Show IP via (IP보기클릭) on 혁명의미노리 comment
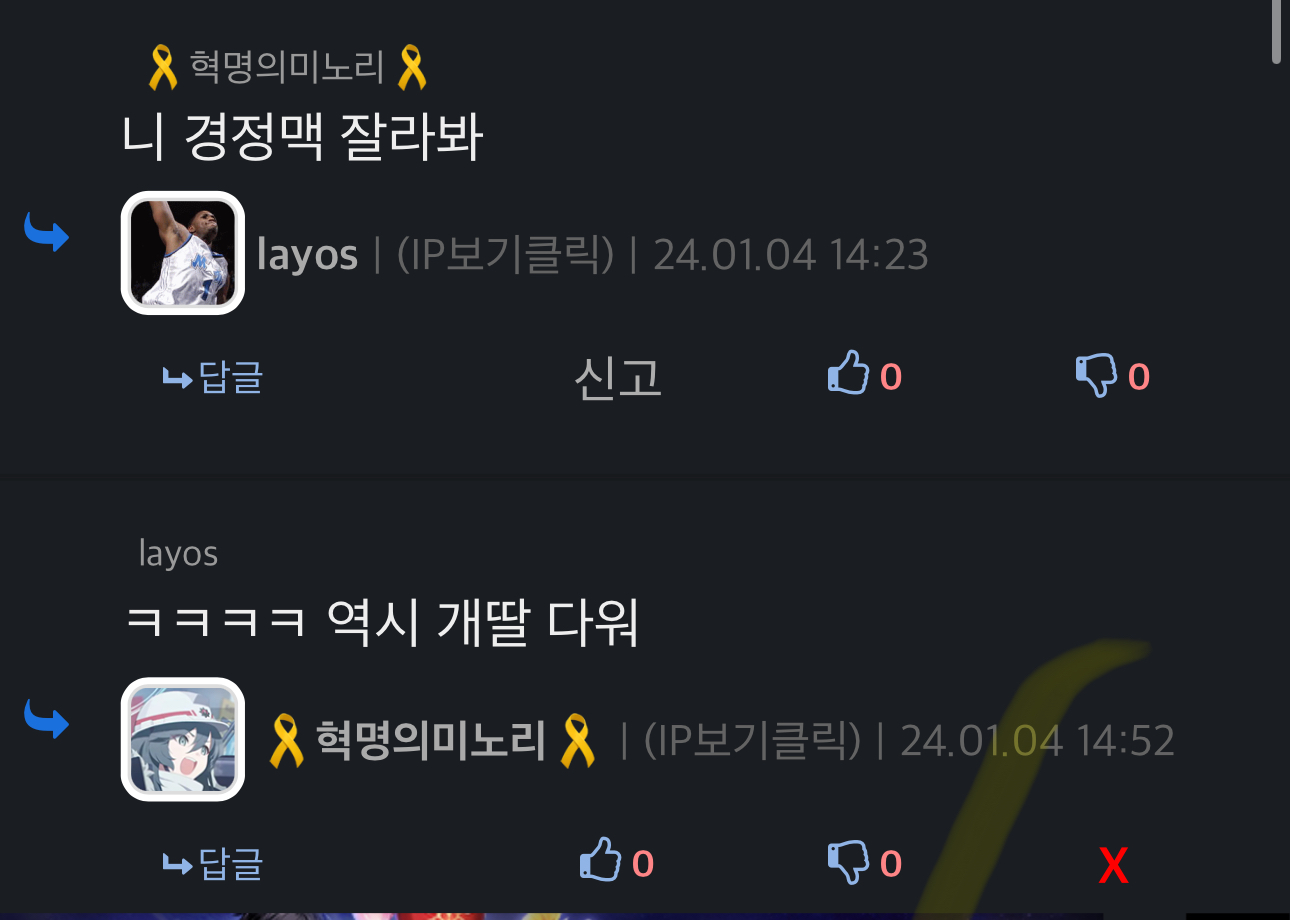This screenshot has width=1290, height=920. [x=752, y=741]
